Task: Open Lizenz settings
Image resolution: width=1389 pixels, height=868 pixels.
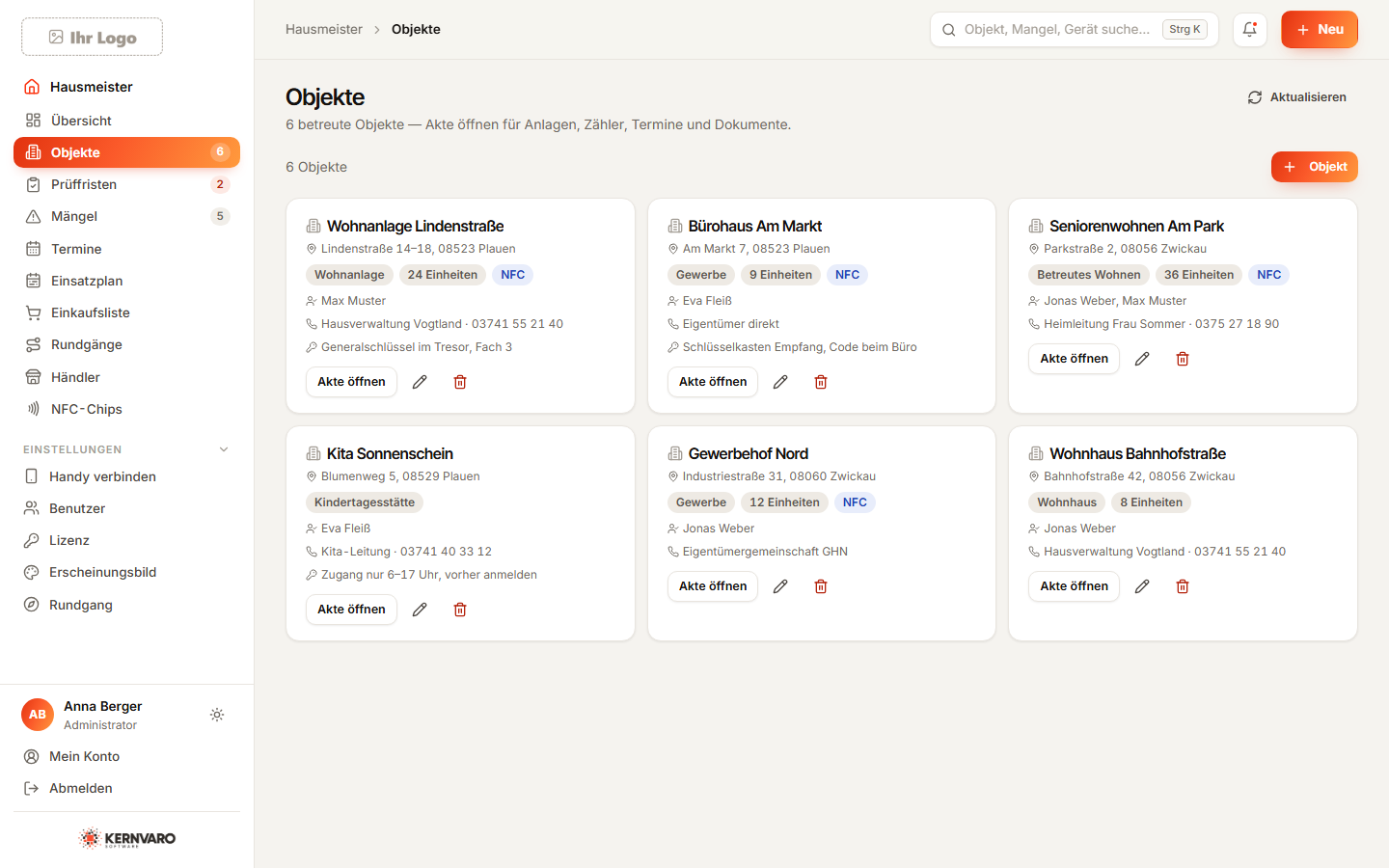Action: tap(126, 540)
